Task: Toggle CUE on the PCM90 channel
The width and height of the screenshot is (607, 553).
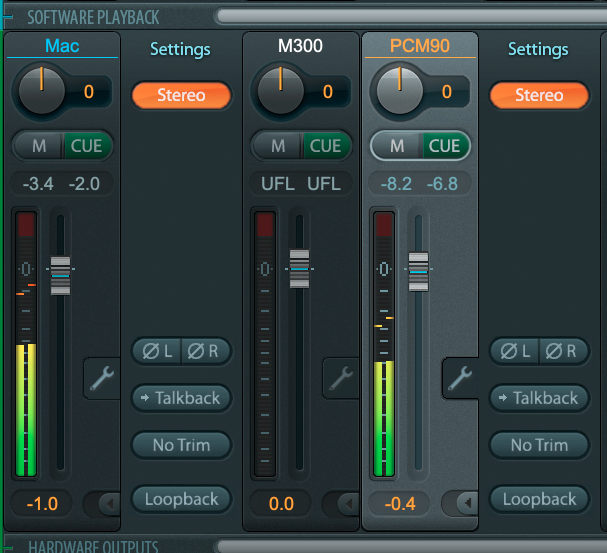Action: click(445, 146)
